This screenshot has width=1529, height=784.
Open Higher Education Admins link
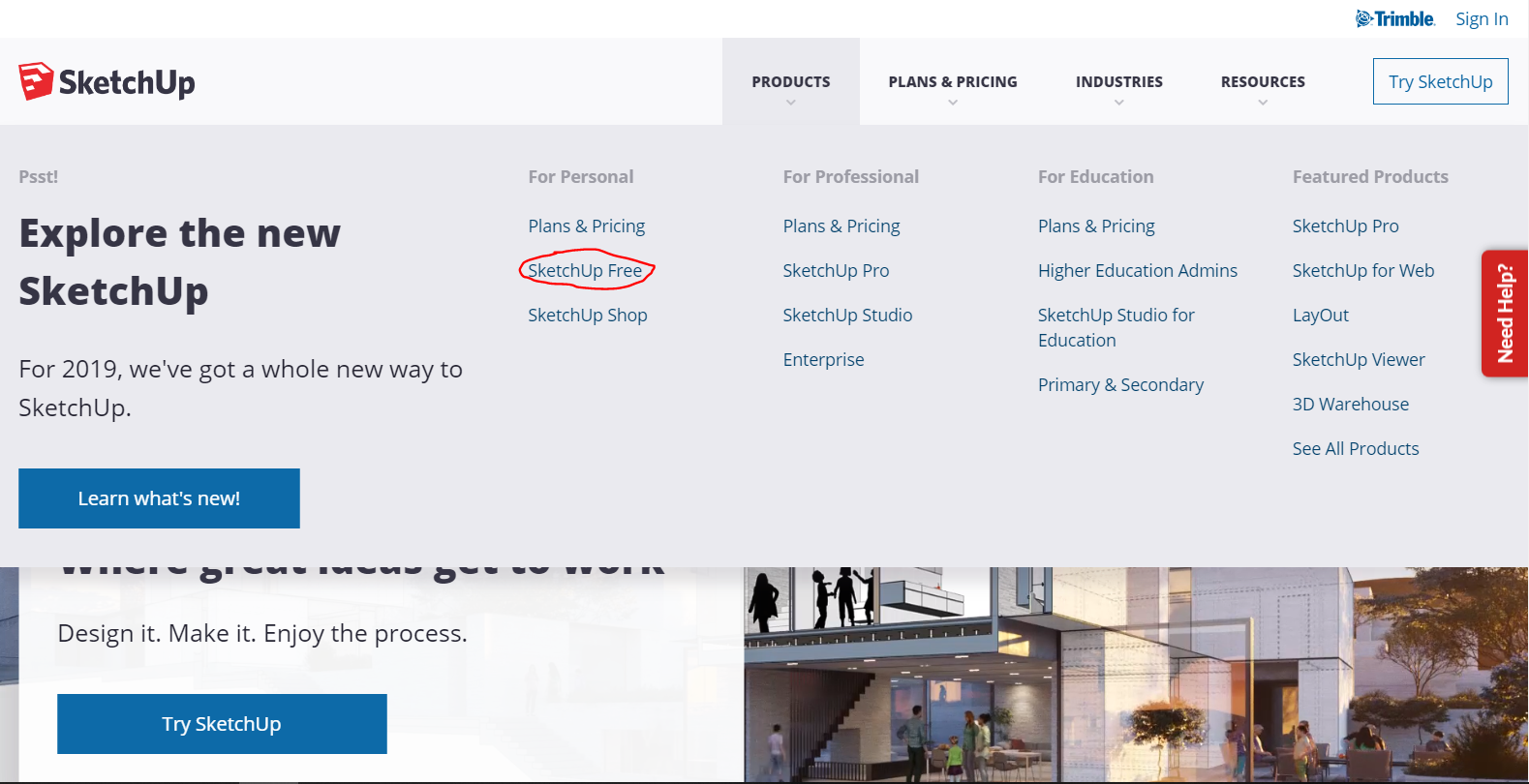tap(1138, 270)
